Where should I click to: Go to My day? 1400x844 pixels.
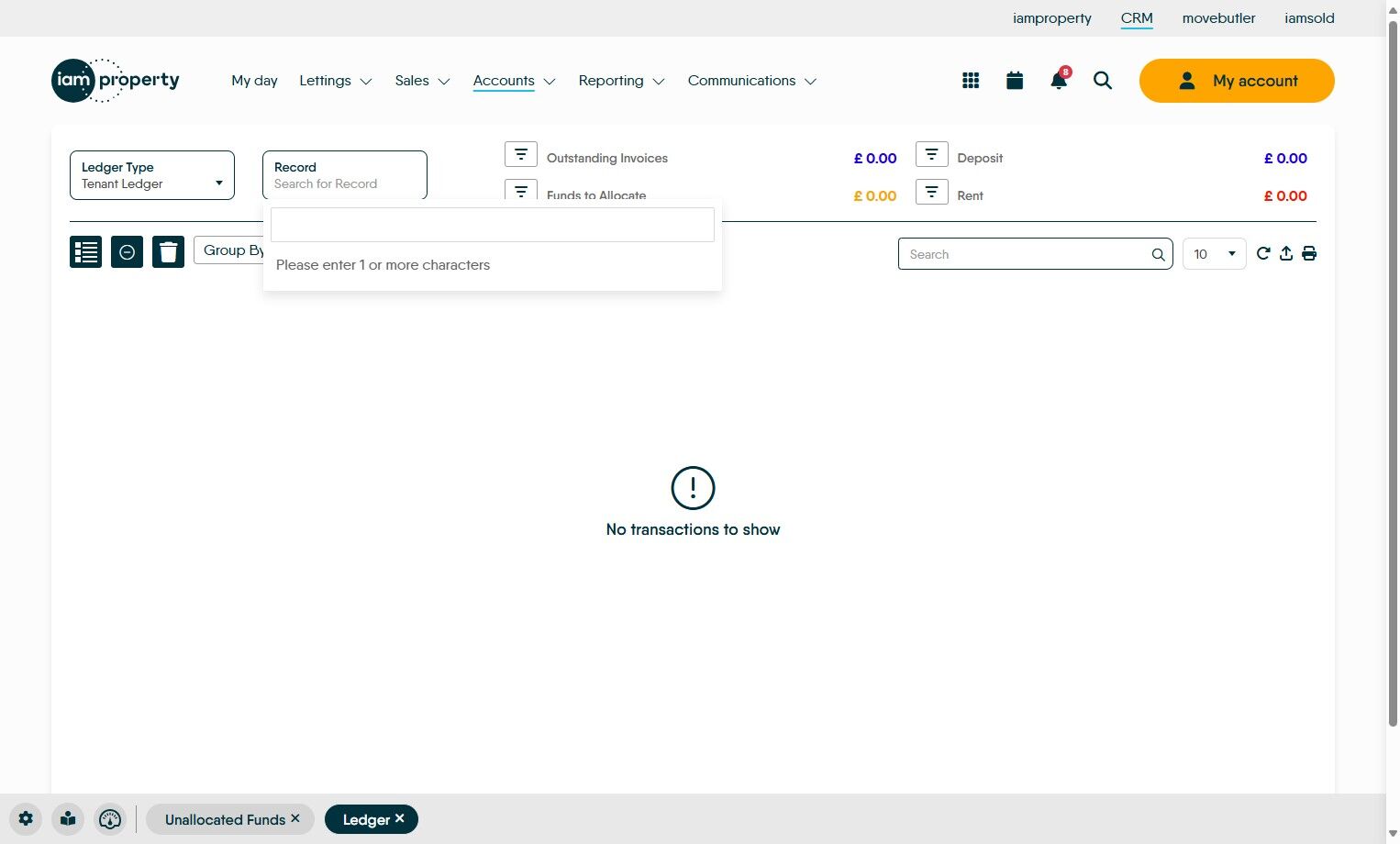[254, 81]
